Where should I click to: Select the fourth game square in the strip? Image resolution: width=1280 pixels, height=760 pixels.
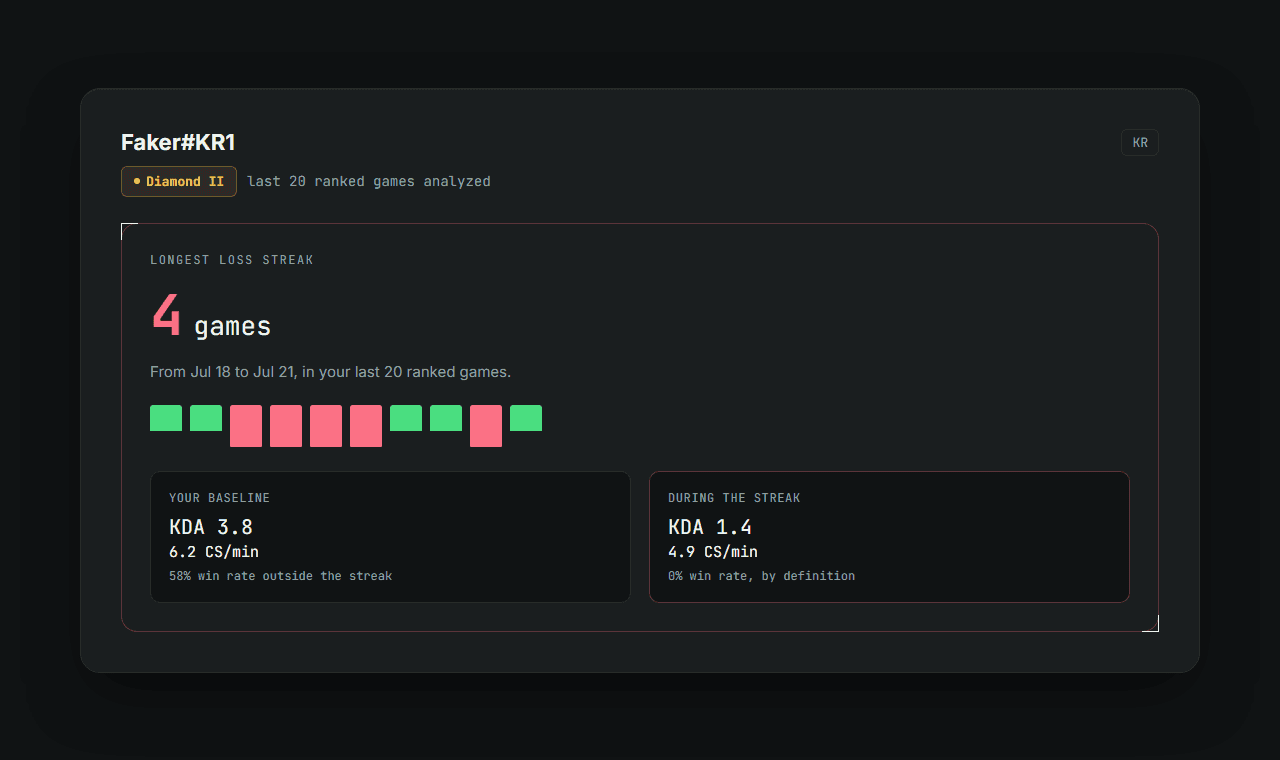tap(286, 426)
